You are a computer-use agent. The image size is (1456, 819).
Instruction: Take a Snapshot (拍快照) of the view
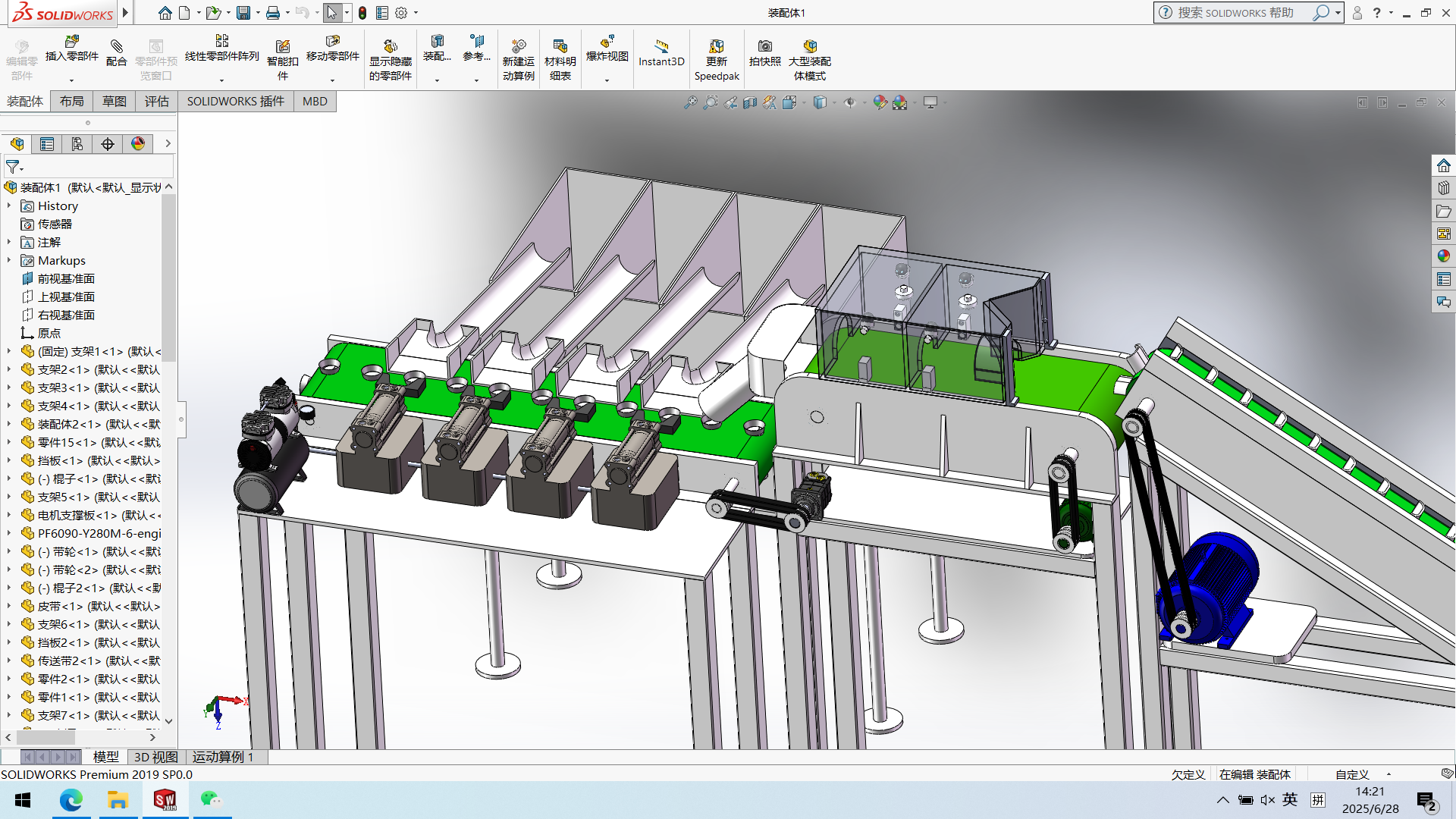(x=765, y=53)
